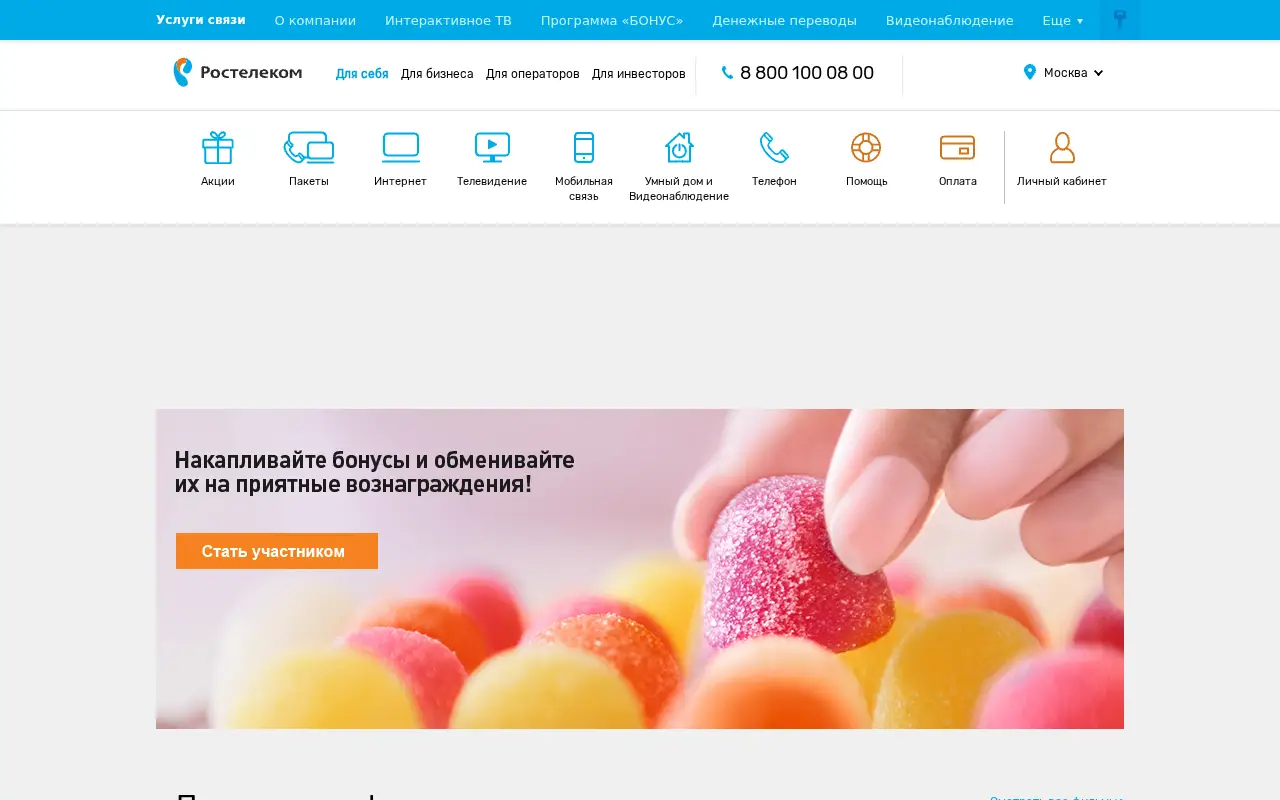Open the Интернет laptop icon
1280x800 pixels.
[400, 148]
